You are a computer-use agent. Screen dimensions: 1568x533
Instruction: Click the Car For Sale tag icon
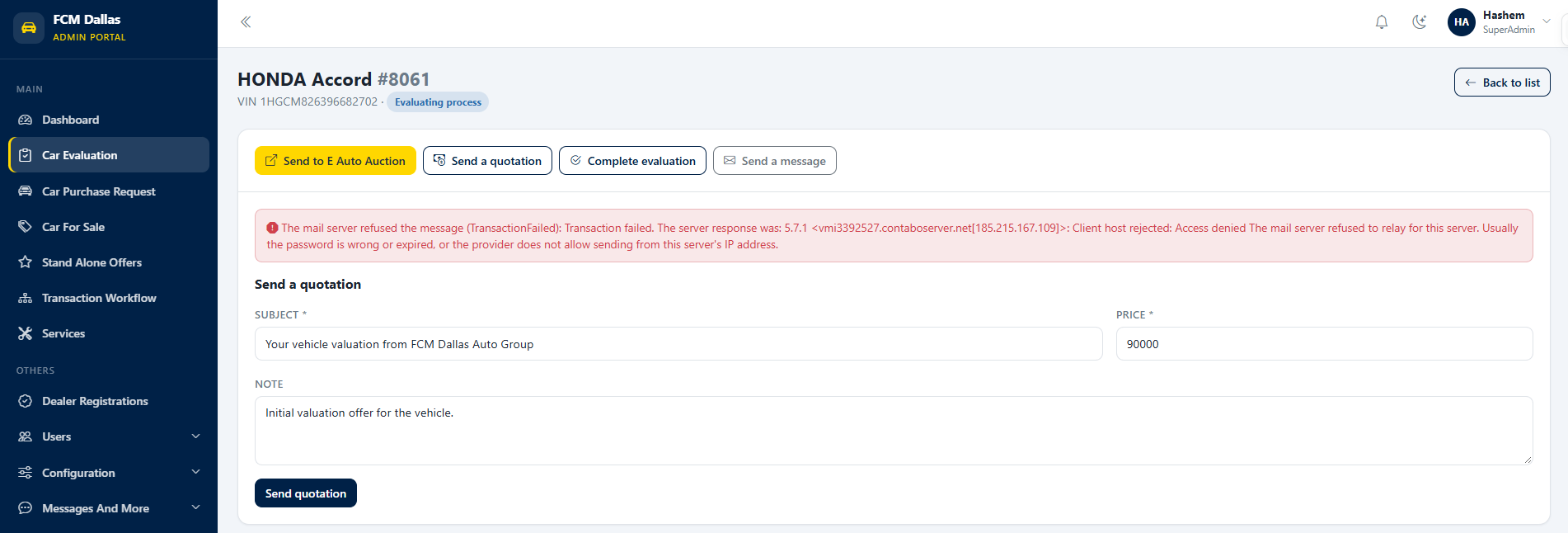click(26, 227)
